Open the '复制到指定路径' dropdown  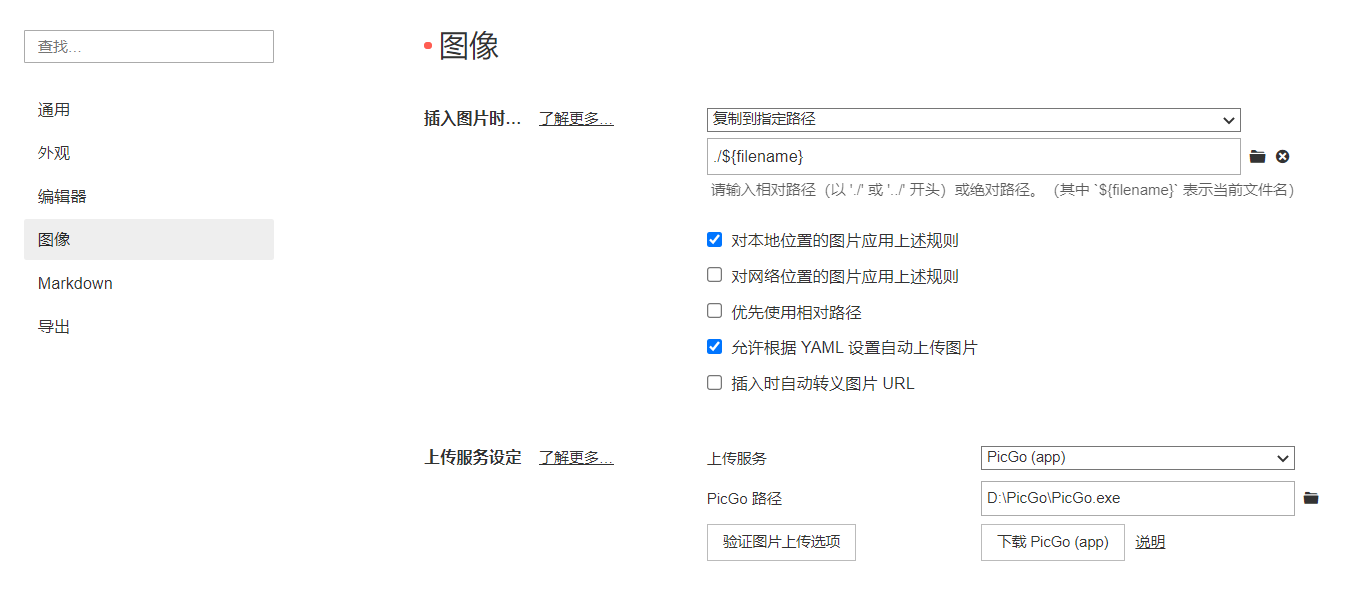(x=973, y=120)
